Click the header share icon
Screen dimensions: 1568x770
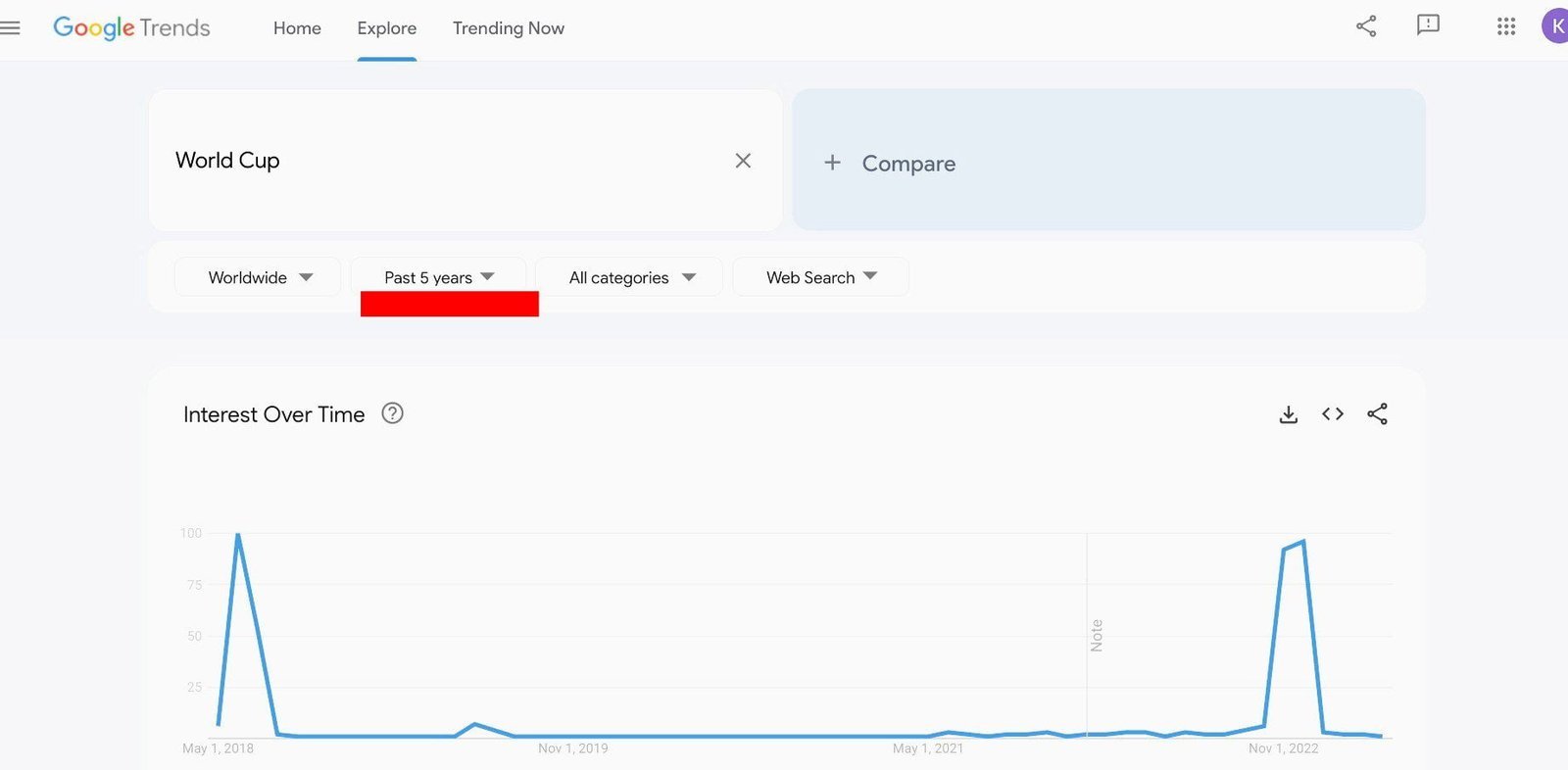tap(1366, 26)
